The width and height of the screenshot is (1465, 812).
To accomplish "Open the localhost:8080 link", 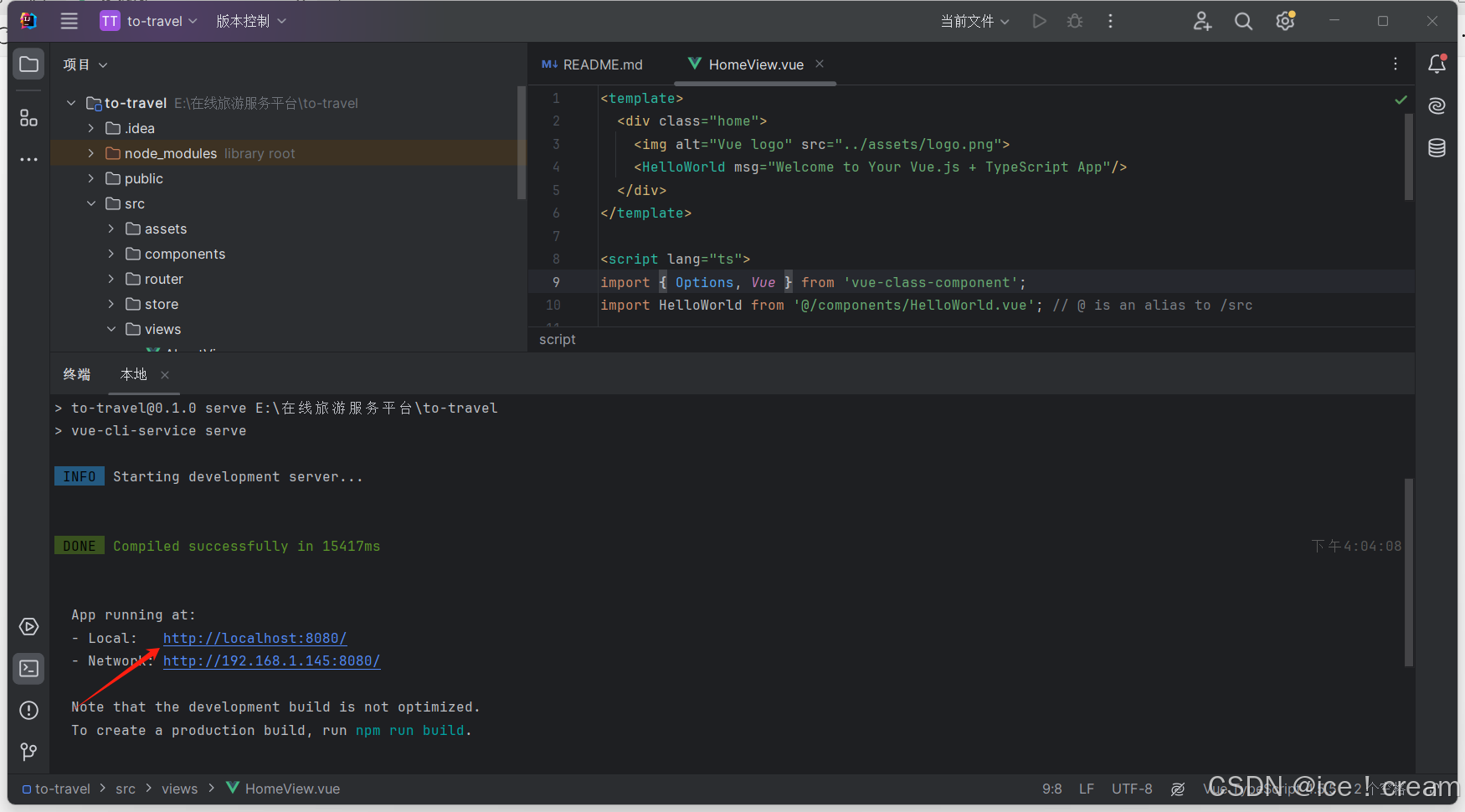I will [x=254, y=638].
